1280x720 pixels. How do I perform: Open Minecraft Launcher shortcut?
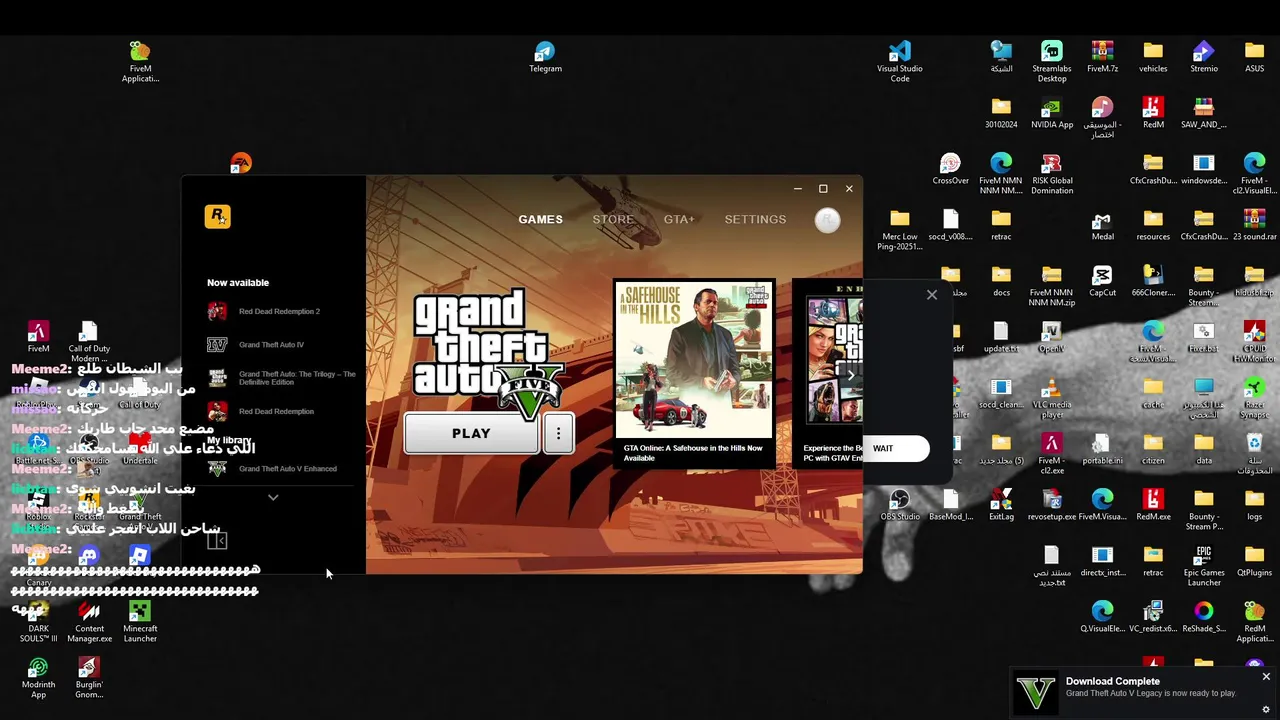pos(140,621)
